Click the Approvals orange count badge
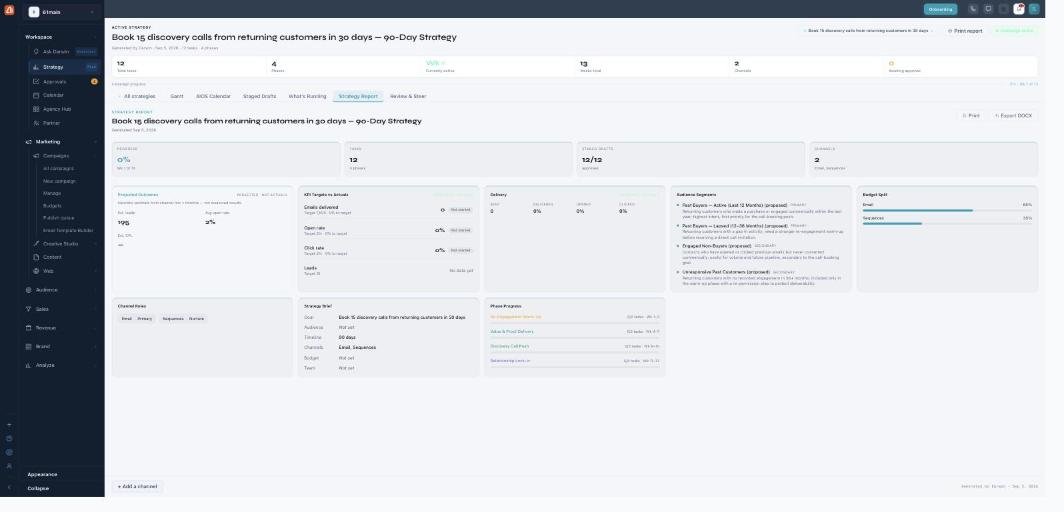The height and width of the screenshot is (512, 1064). [x=94, y=81]
